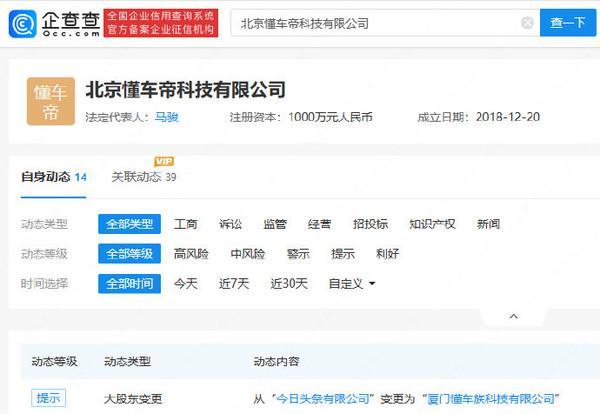Filter time by 今天

185,284
